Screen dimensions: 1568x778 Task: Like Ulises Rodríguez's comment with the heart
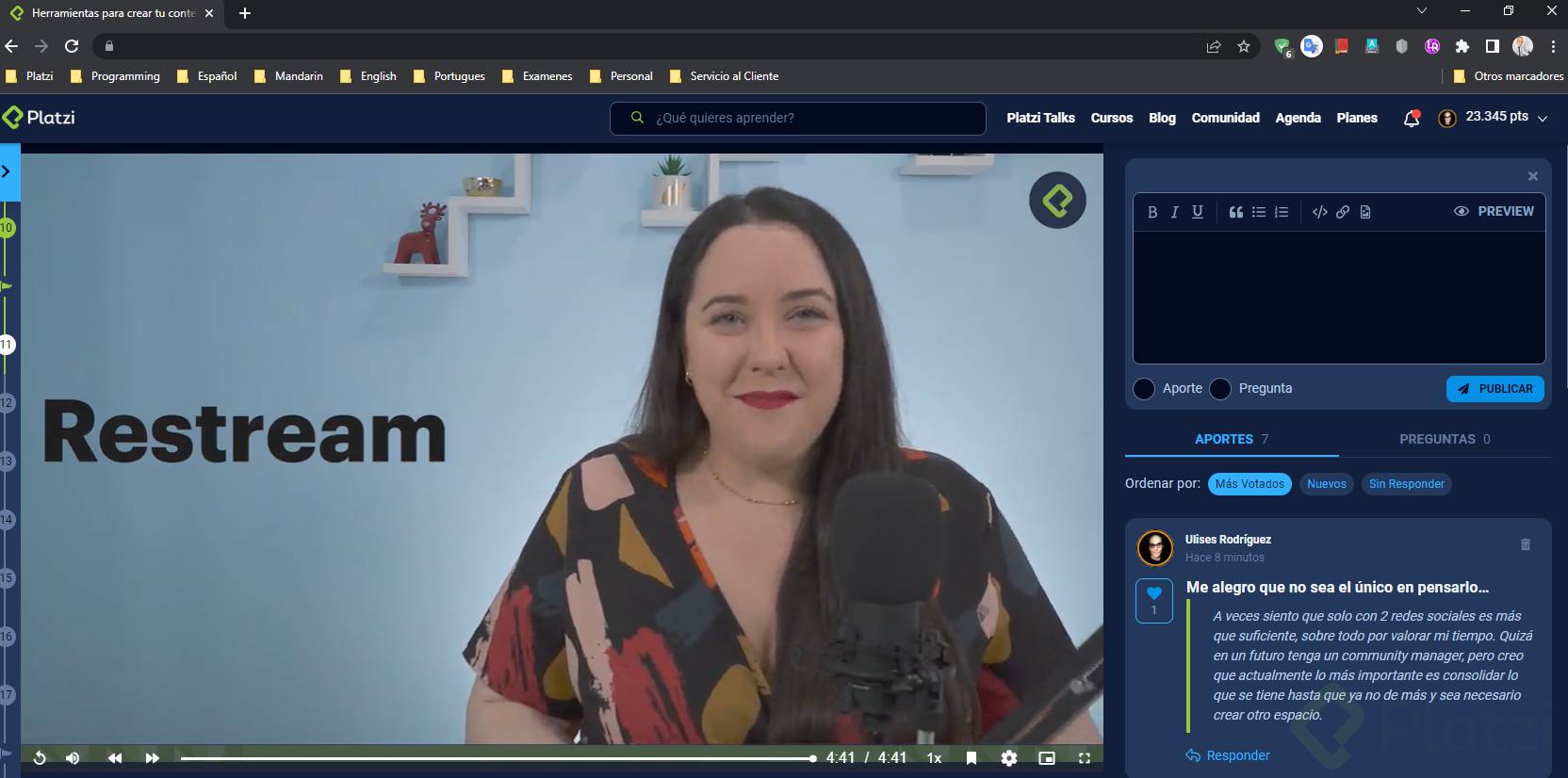1154,600
